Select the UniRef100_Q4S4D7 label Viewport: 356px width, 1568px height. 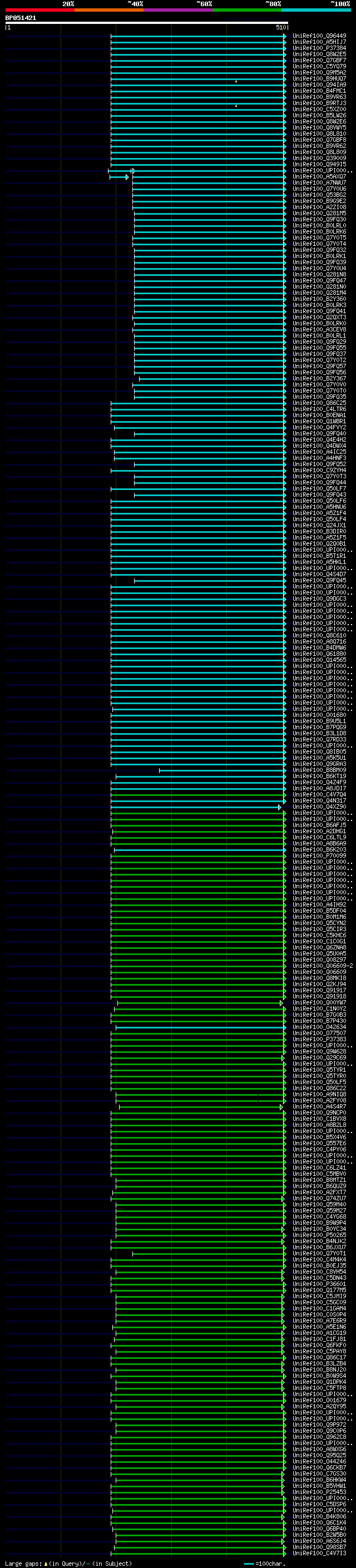319,575
